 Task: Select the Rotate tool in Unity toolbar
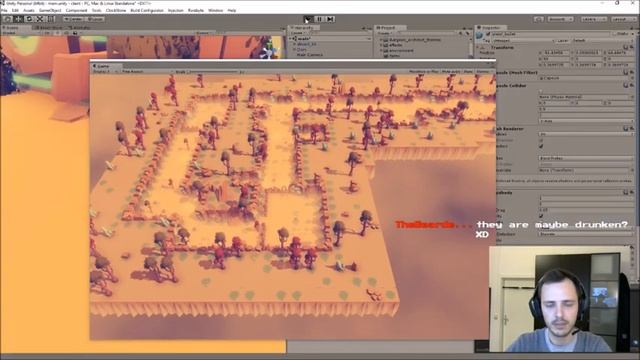click(29, 19)
